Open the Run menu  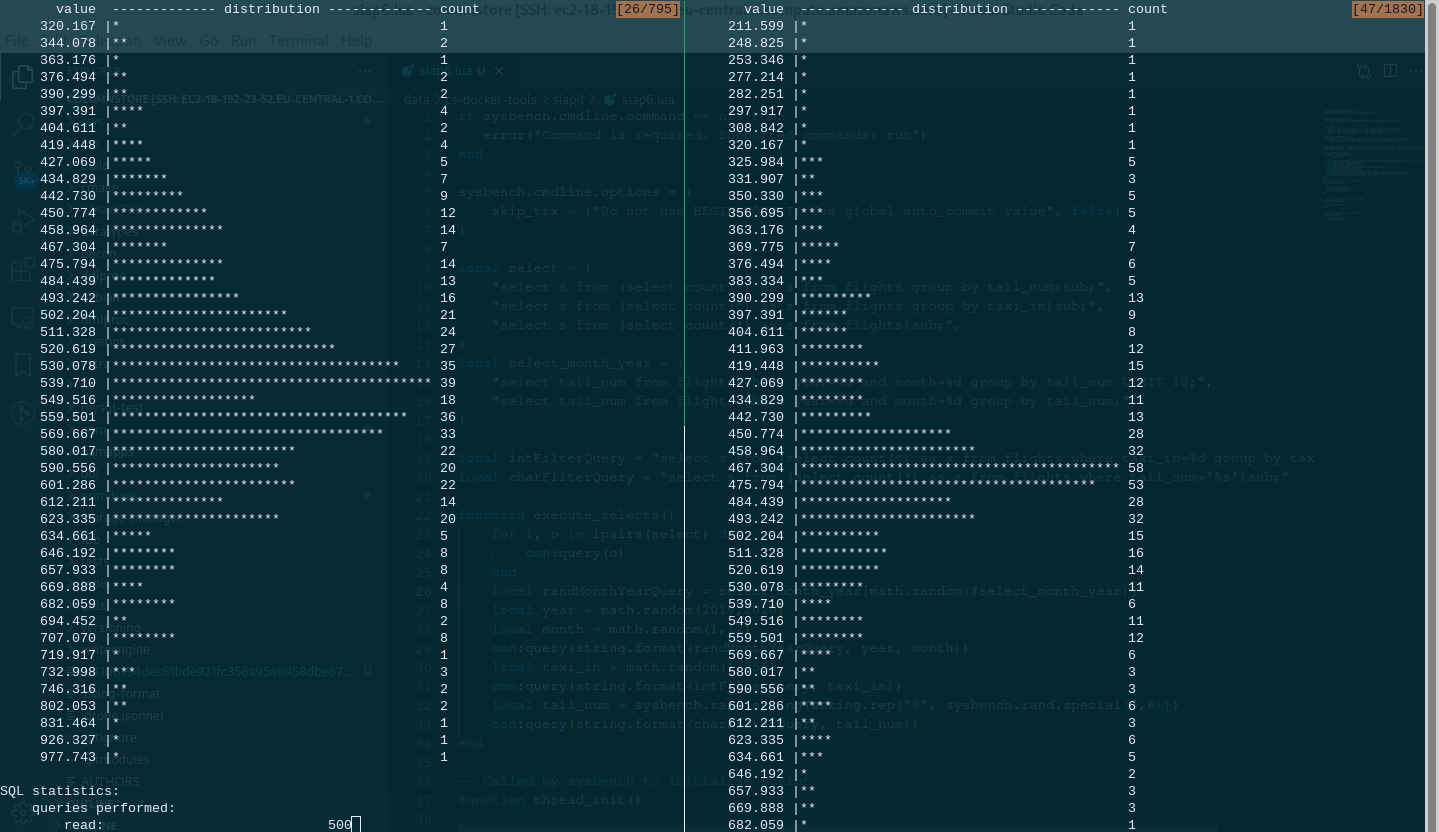point(243,41)
